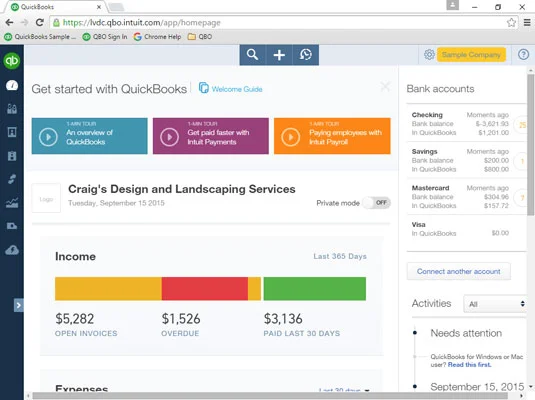Click PAID LAST 30 DAYS label
The image size is (535, 400).
302,333
